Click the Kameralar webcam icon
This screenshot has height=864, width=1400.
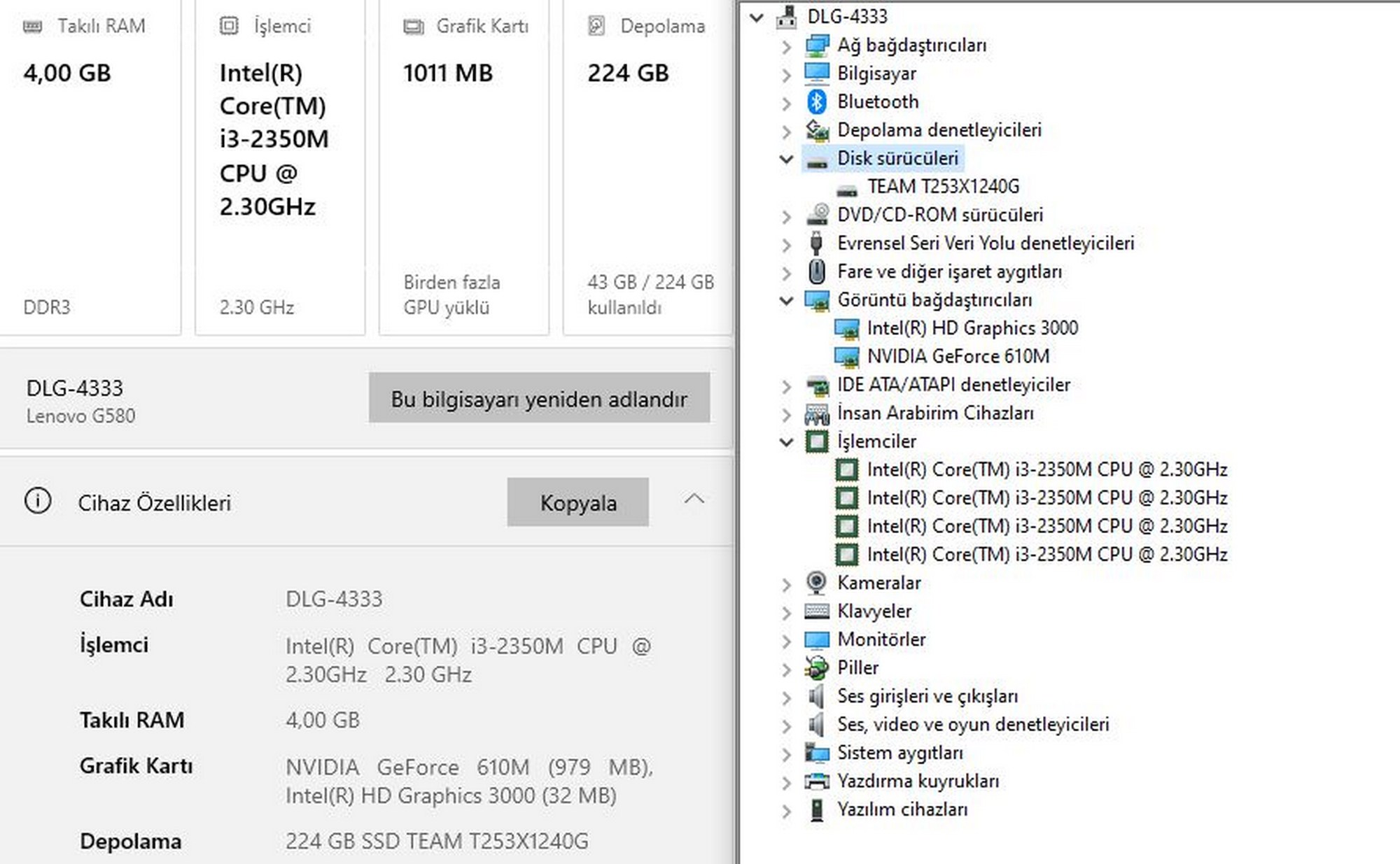coord(816,583)
